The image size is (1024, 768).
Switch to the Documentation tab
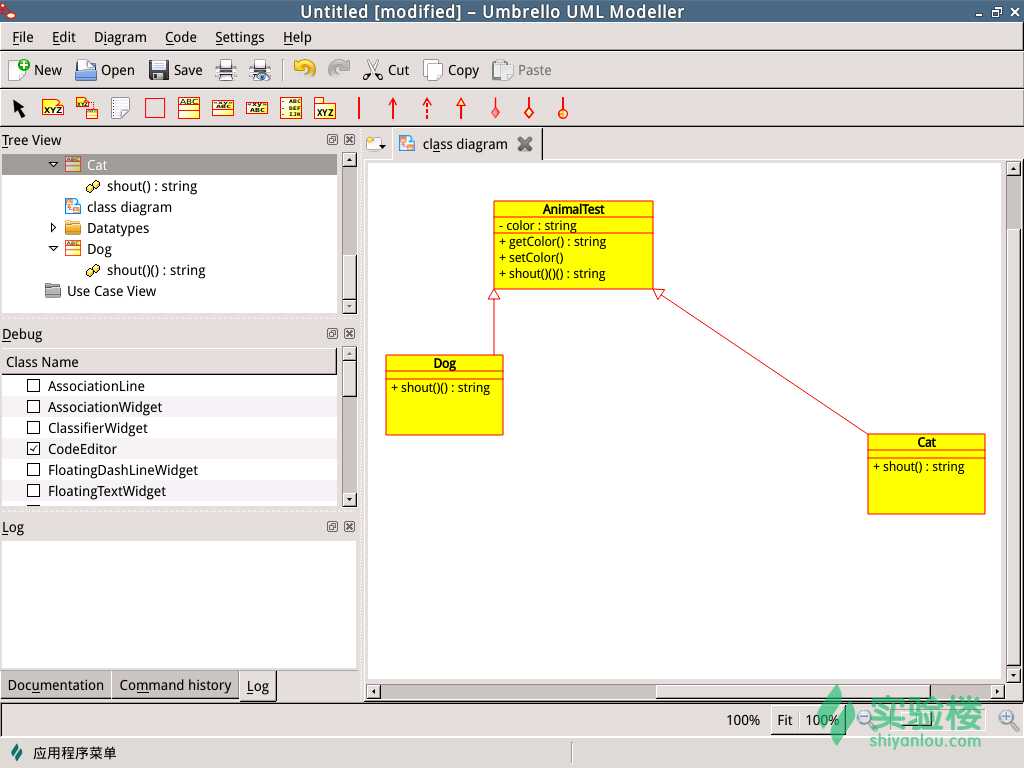pyautogui.click(x=56, y=685)
